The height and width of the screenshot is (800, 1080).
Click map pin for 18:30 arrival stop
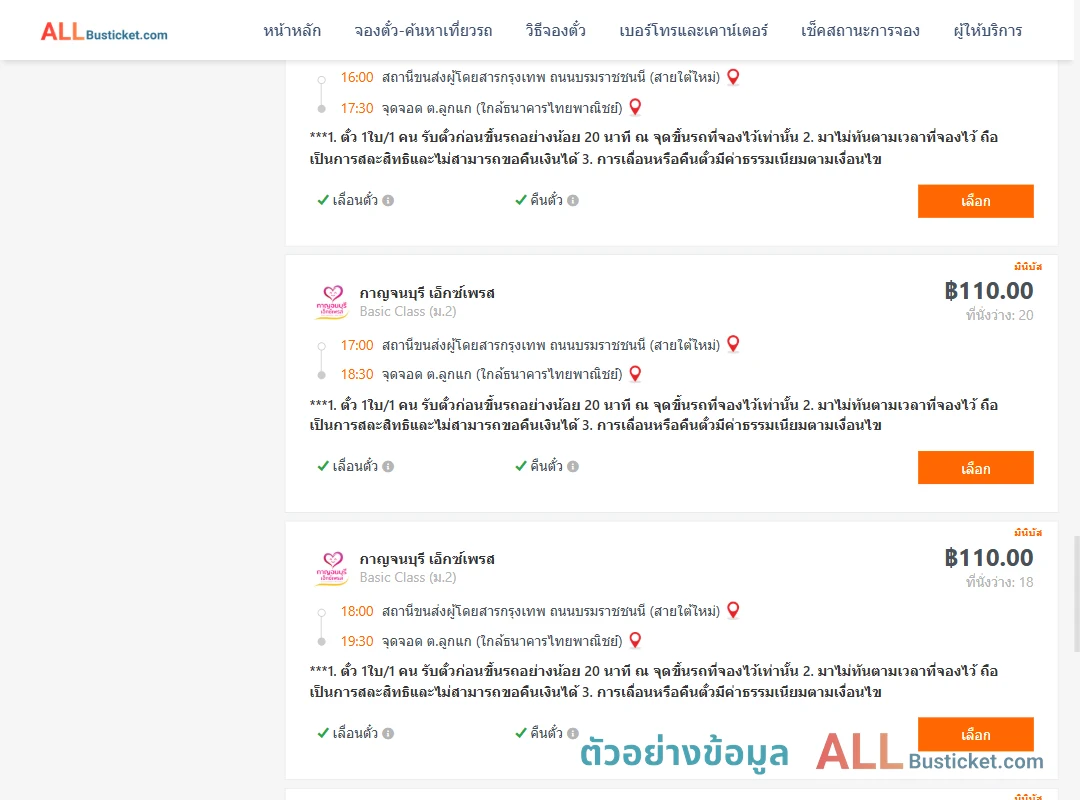(635, 373)
